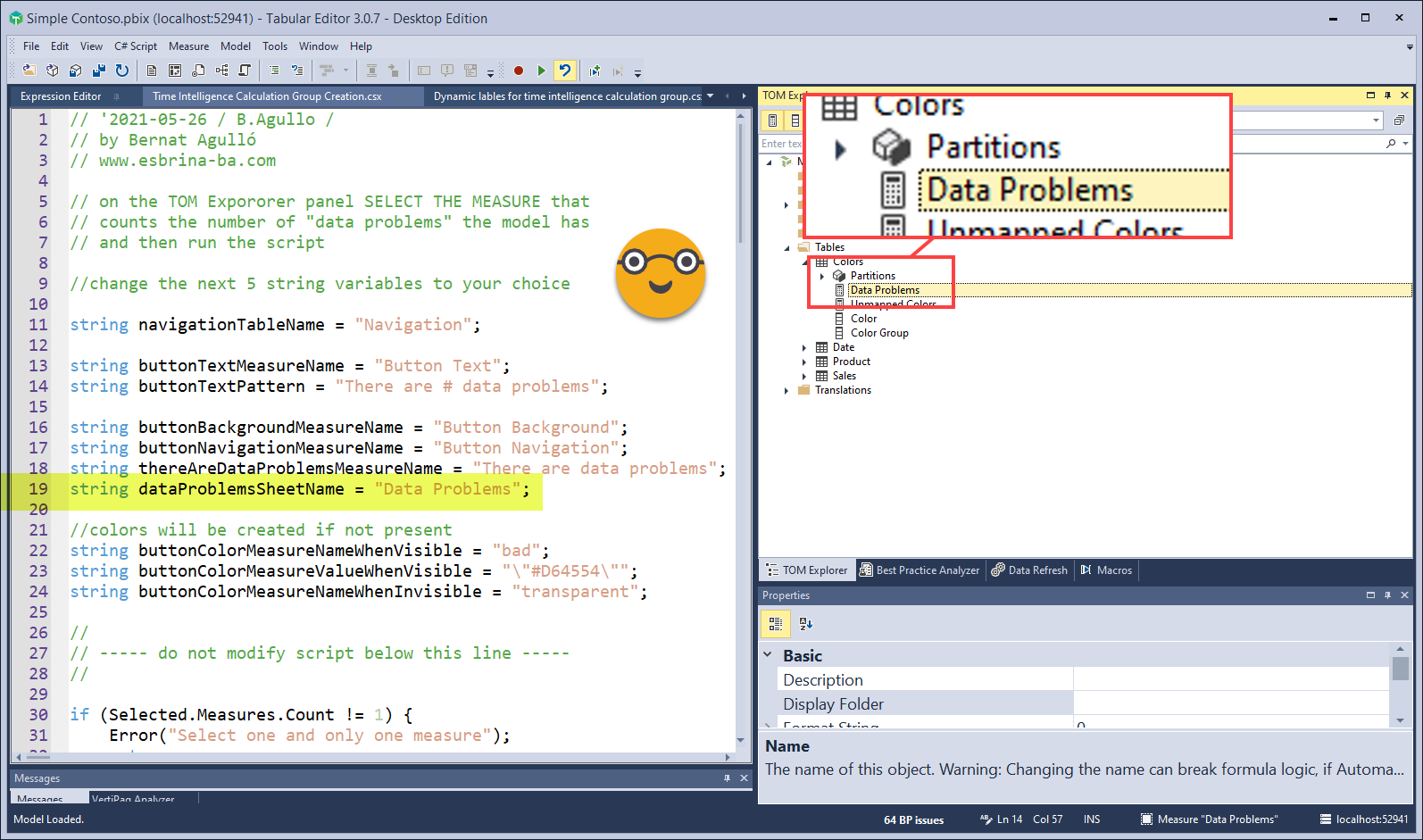Click the red record macro button
This screenshot has width=1423, height=840.
(x=519, y=71)
